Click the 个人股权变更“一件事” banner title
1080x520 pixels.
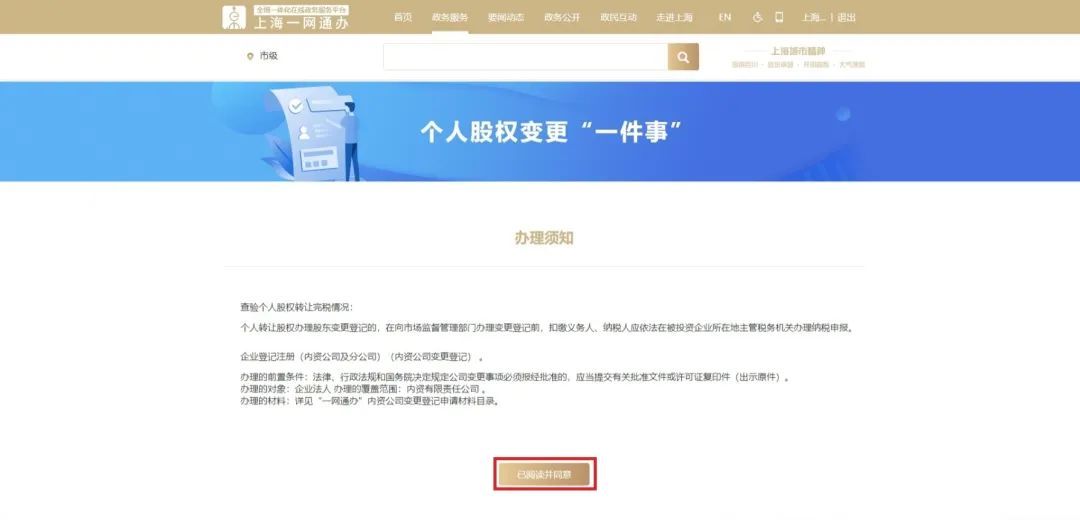551,132
